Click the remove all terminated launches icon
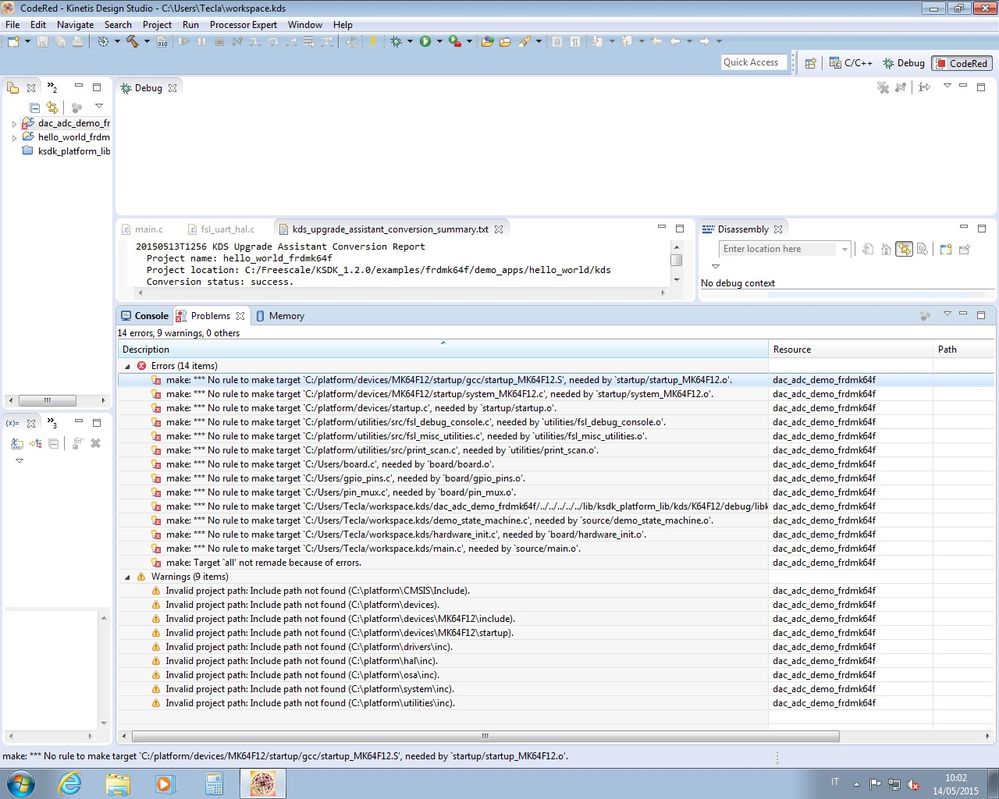Screen dimensions: 999x799 coord(882,87)
